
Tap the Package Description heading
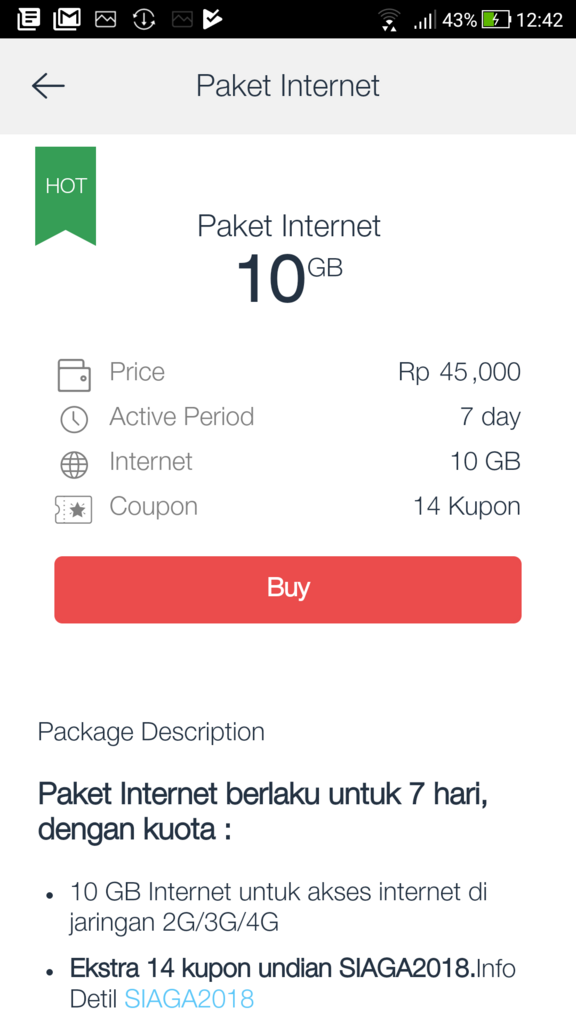pos(152,732)
